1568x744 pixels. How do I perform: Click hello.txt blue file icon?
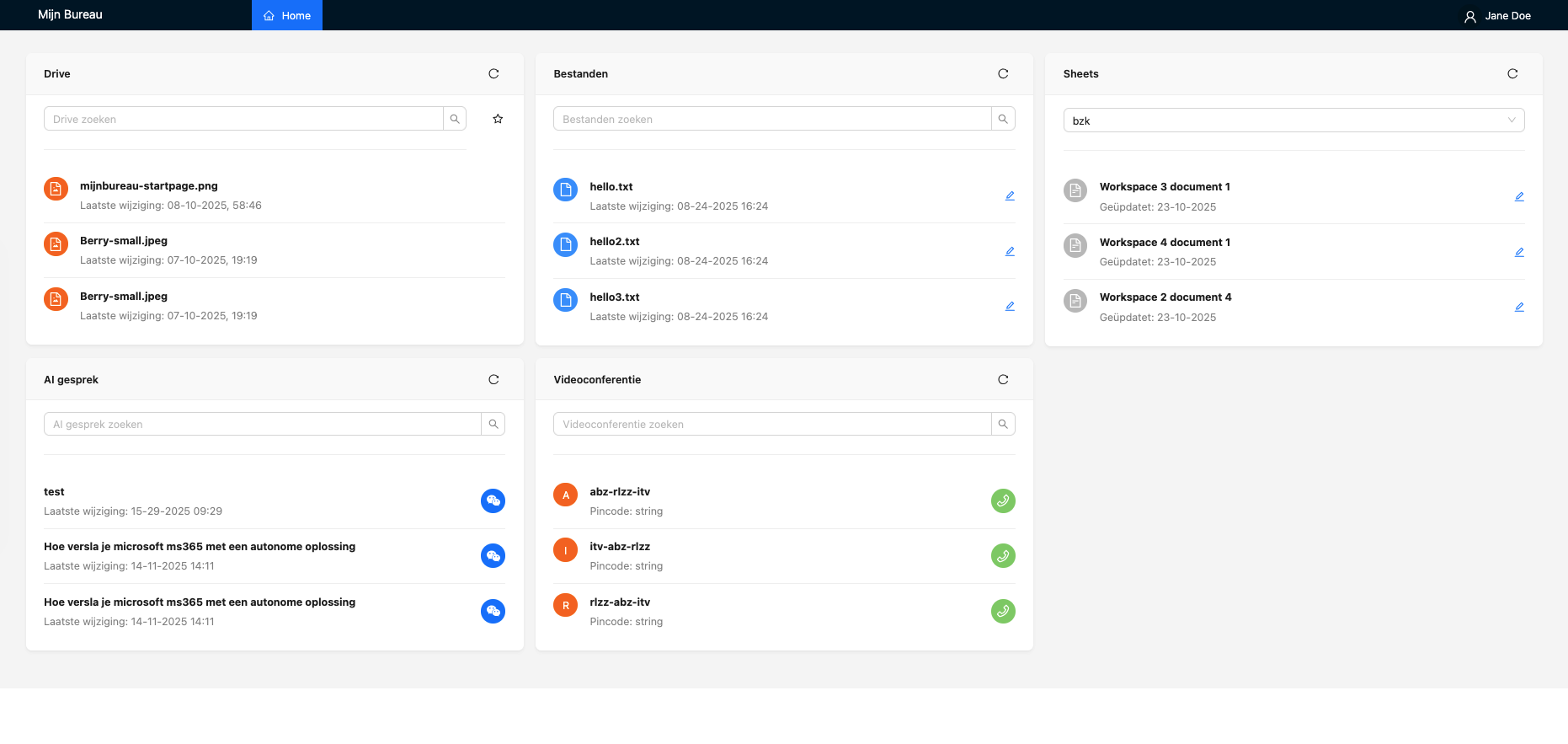coord(566,190)
